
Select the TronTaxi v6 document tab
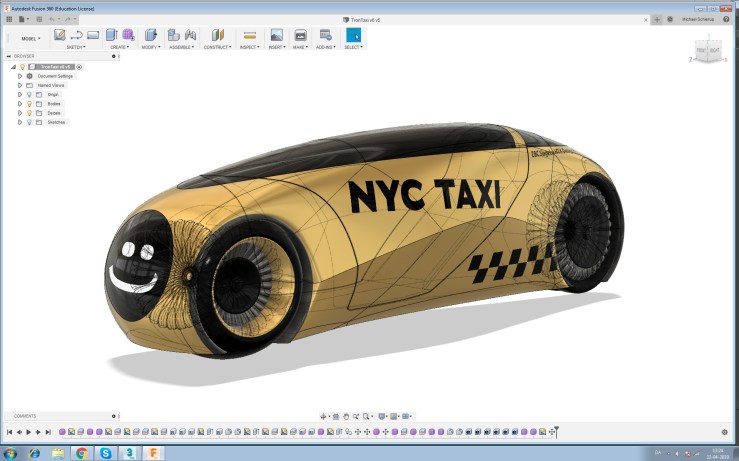(362, 20)
